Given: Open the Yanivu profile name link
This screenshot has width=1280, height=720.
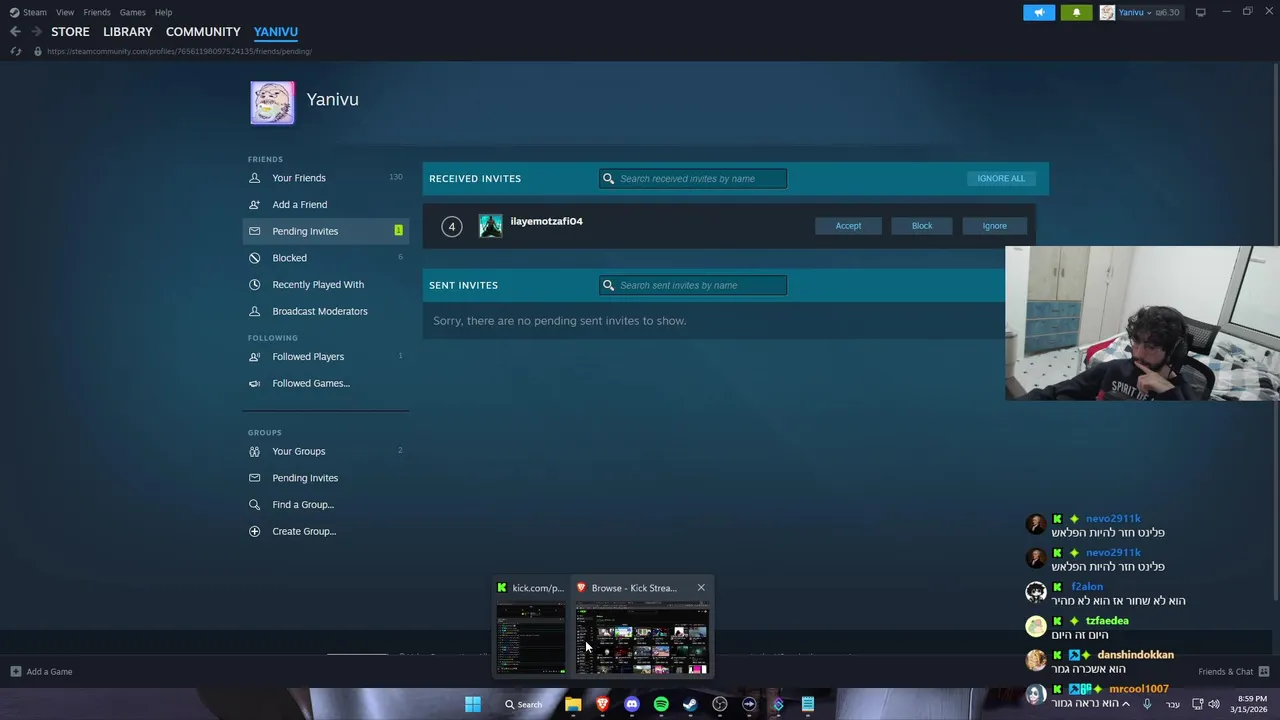Looking at the screenshot, I should tap(332, 99).
